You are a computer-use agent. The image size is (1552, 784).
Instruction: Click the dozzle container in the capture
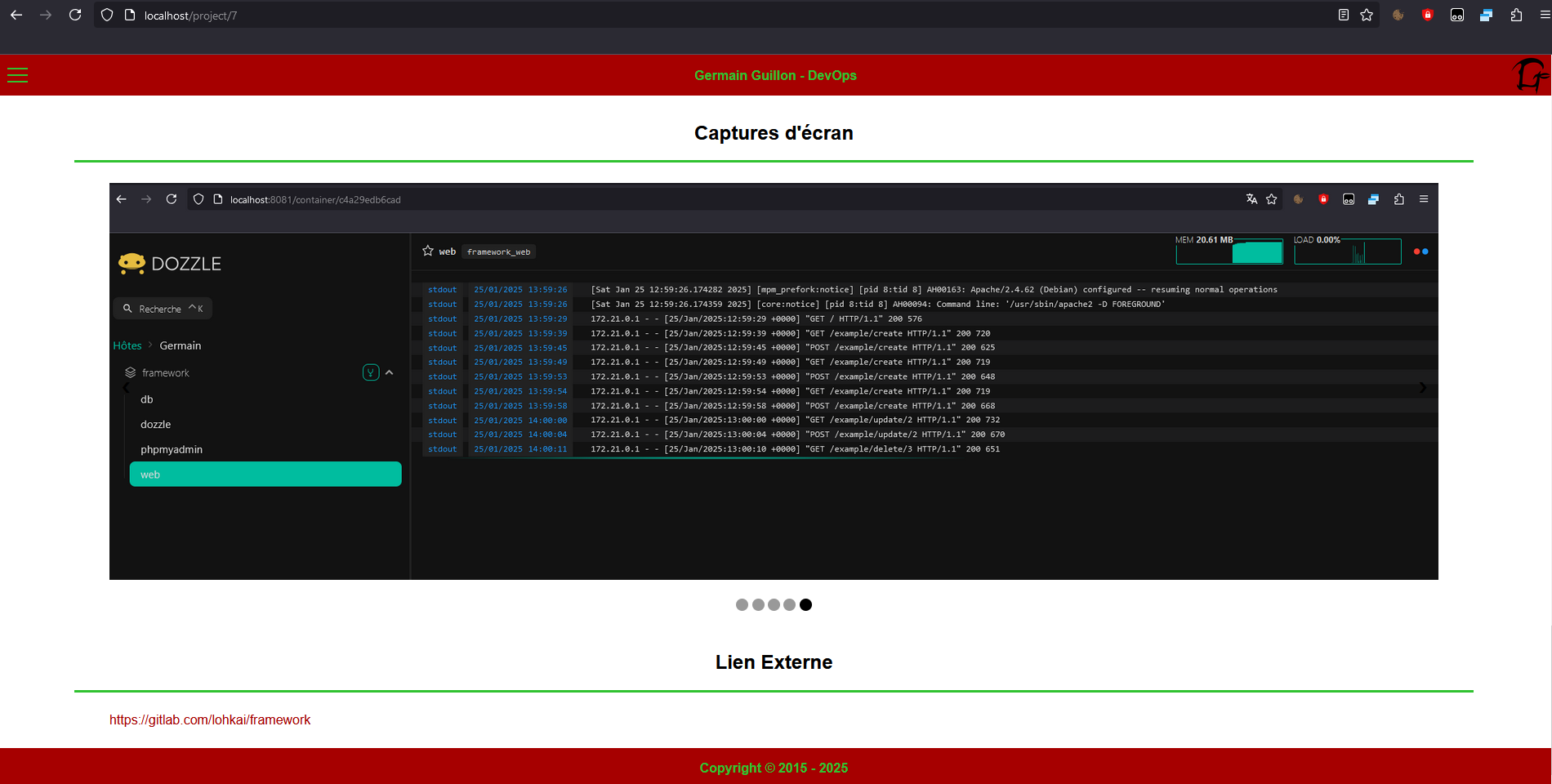tap(155, 425)
